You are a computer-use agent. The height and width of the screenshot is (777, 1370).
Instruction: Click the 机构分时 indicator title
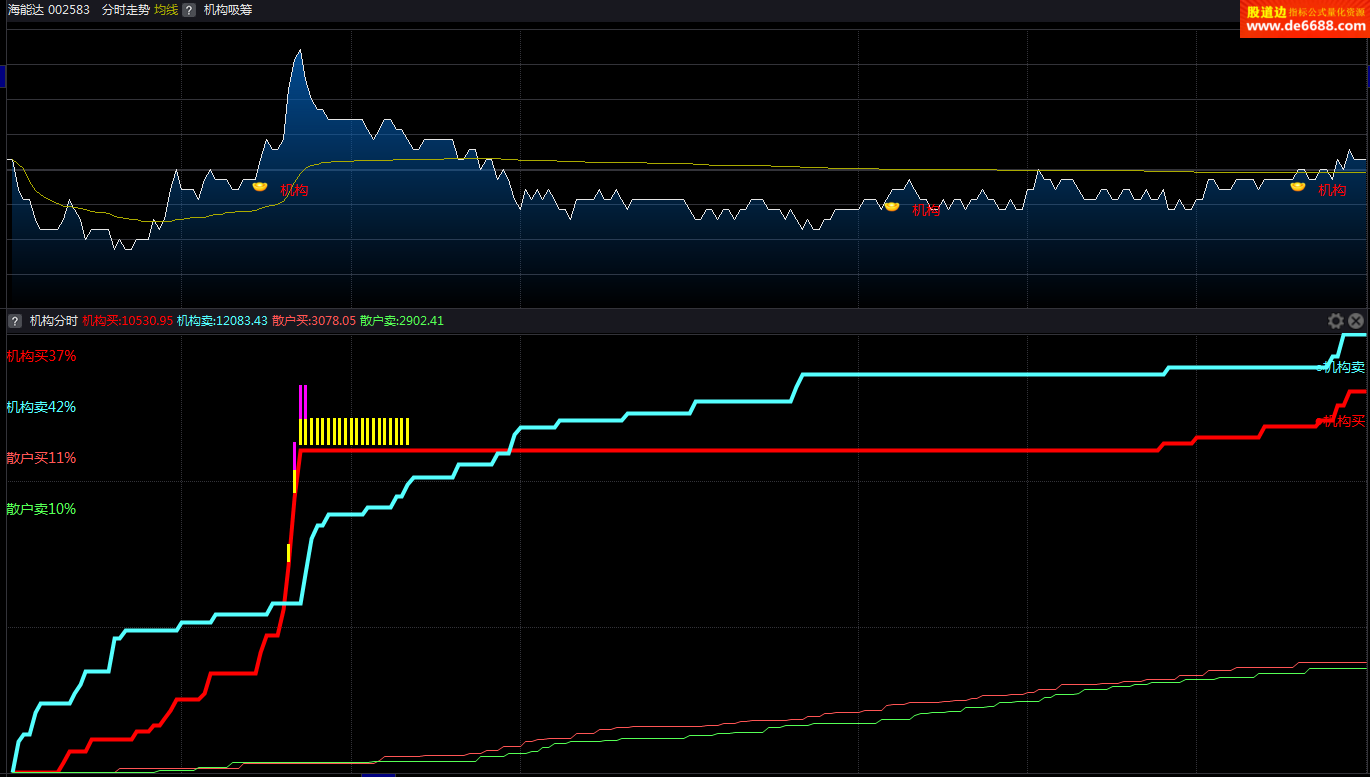[x=53, y=321]
